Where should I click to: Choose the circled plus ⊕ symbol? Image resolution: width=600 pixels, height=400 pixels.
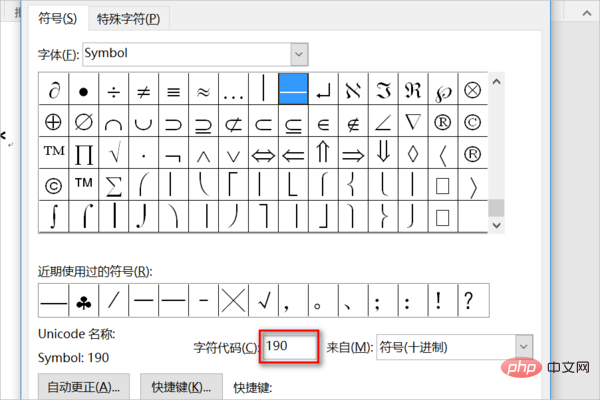click(x=53, y=122)
